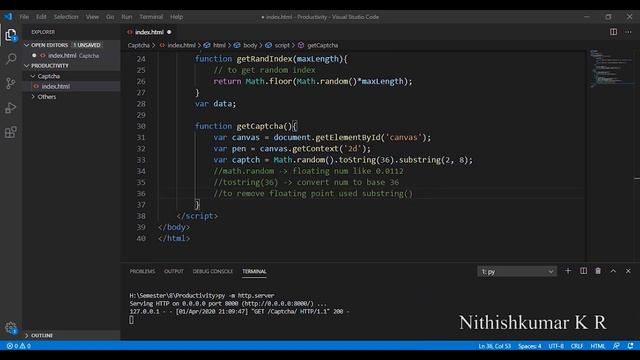Select the Terminal panel tab
640x360 pixels.
254,271
